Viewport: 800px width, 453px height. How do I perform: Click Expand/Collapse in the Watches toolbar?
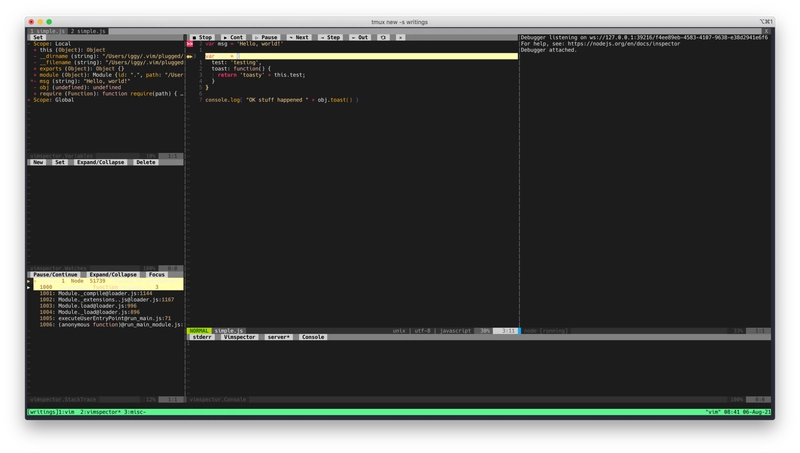[101, 162]
